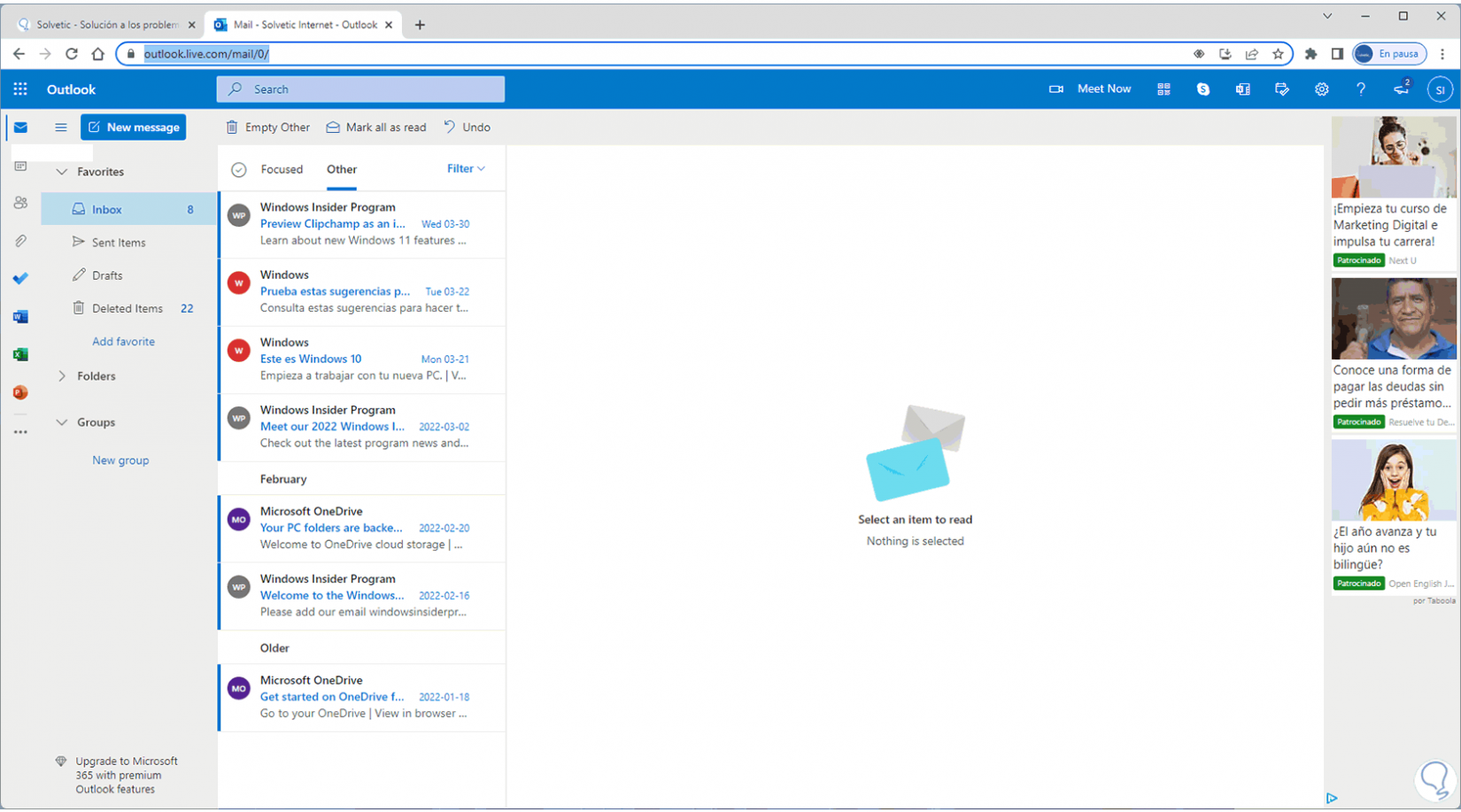Open the What's new megaphone icon
This screenshot has height=812, width=1461.
pyautogui.click(x=1401, y=89)
